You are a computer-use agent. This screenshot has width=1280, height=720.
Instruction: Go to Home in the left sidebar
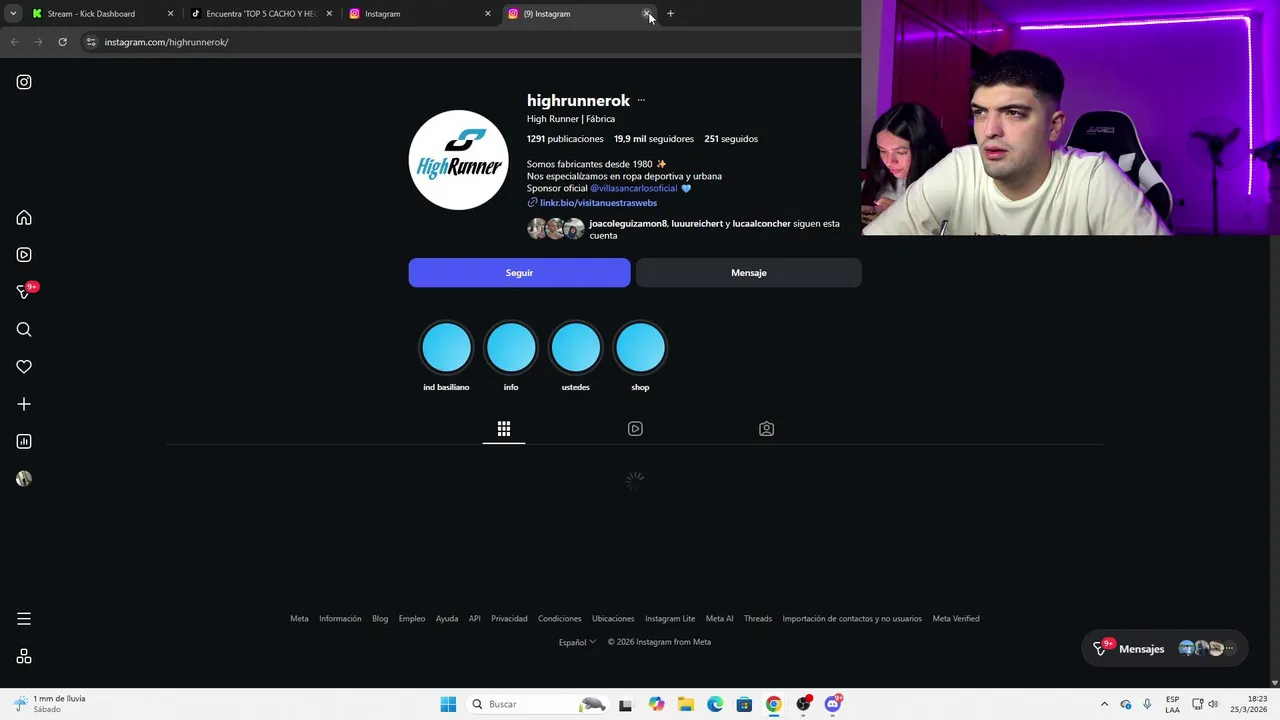(x=24, y=218)
